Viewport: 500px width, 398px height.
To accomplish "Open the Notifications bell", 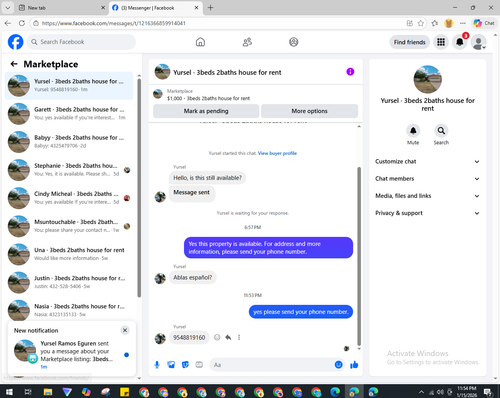I will [460, 42].
